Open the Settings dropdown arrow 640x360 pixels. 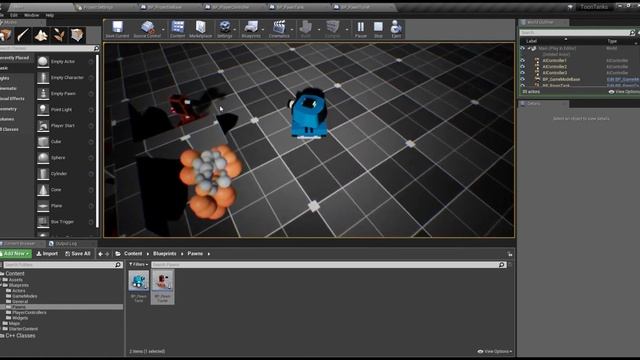[235, 29]
